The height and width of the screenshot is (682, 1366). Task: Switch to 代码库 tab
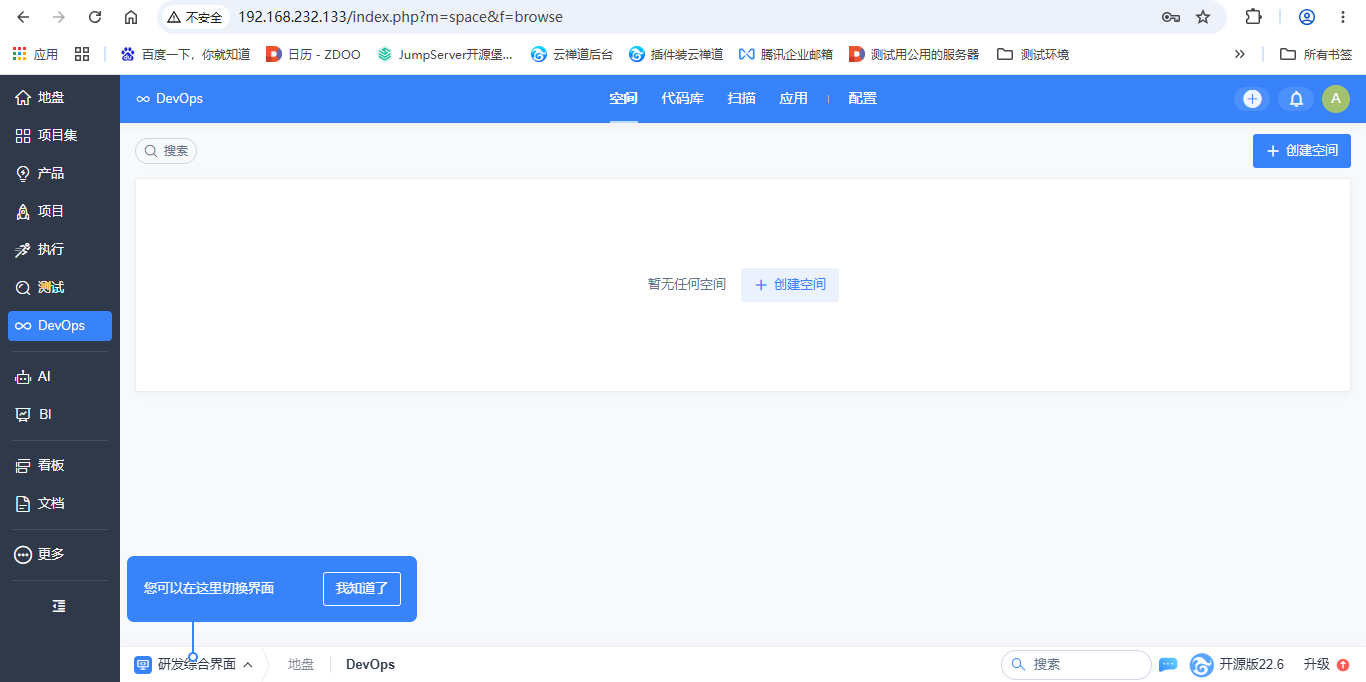pyautogui.click(x=683, y=99)
